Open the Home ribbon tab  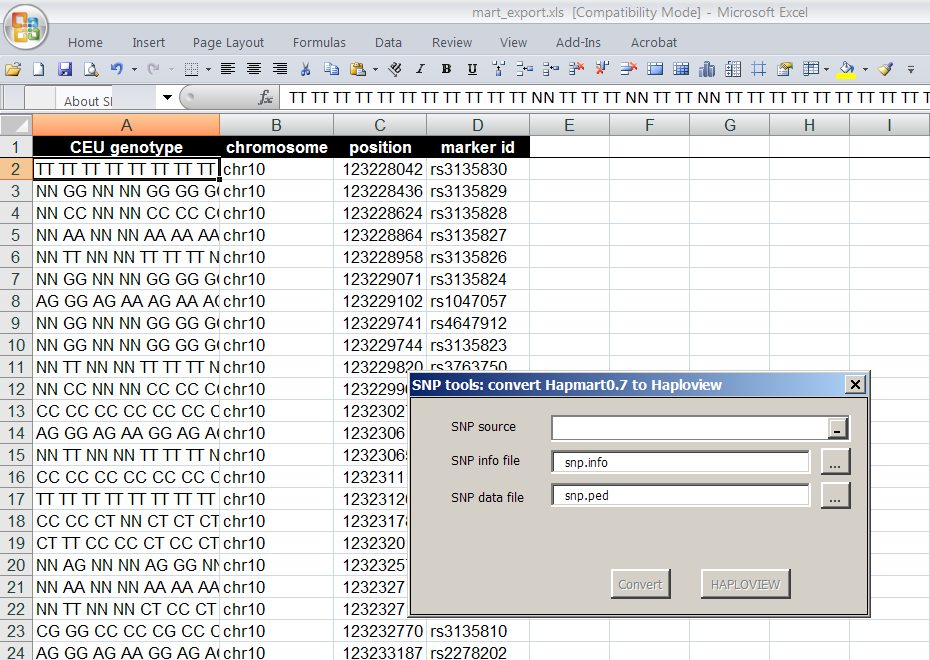tap(85, 43)
